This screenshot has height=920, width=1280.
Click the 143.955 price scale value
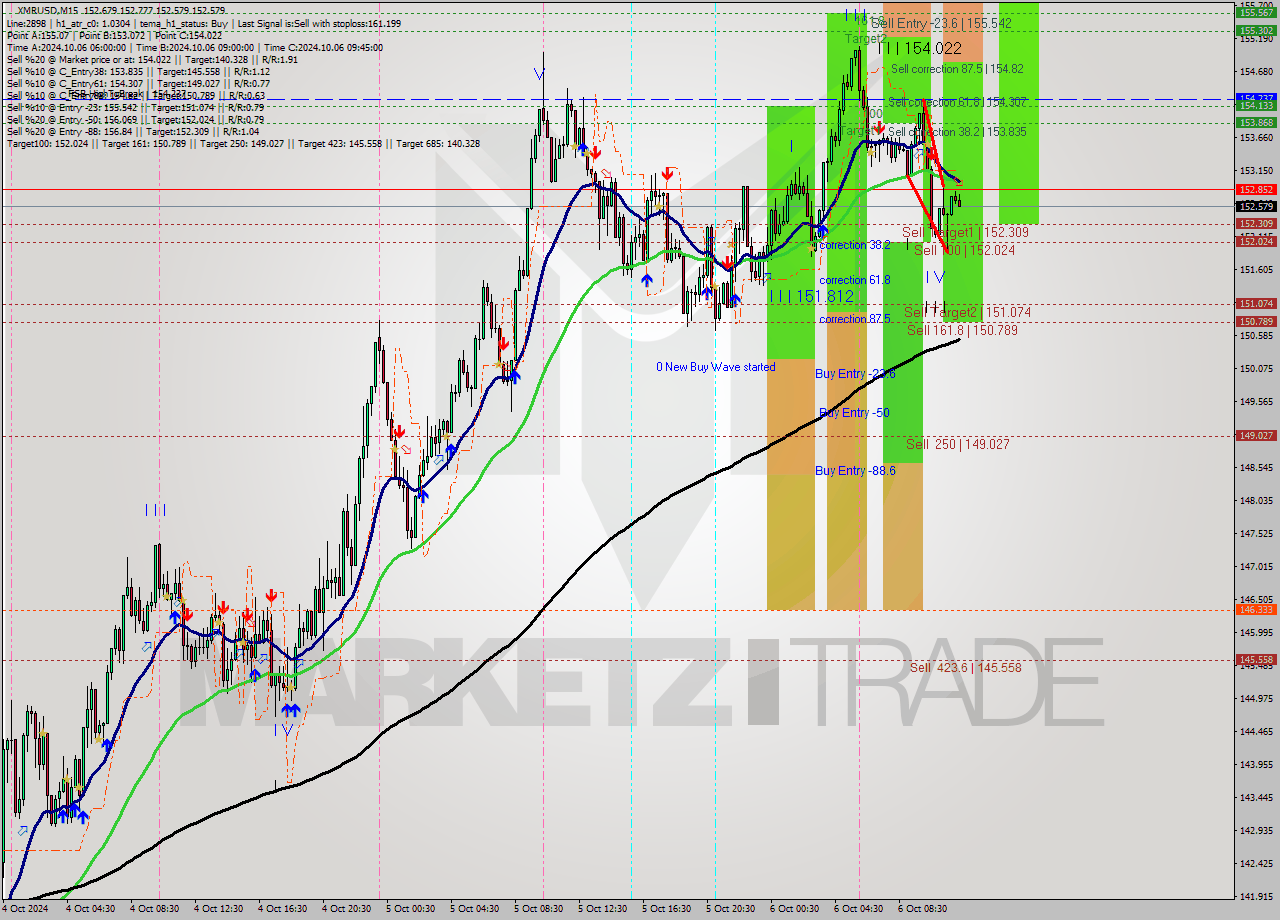(1257, 764)
